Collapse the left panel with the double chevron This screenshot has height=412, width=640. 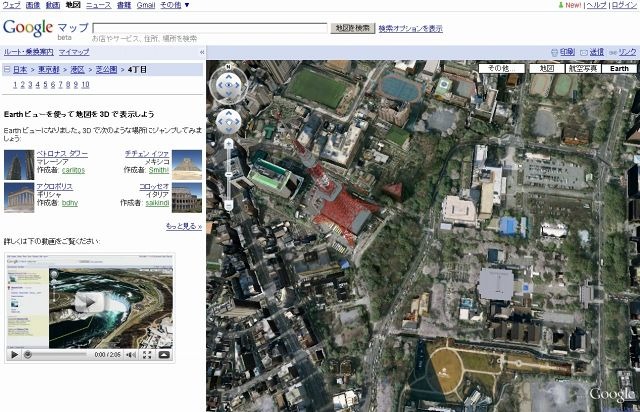(202, 52)
